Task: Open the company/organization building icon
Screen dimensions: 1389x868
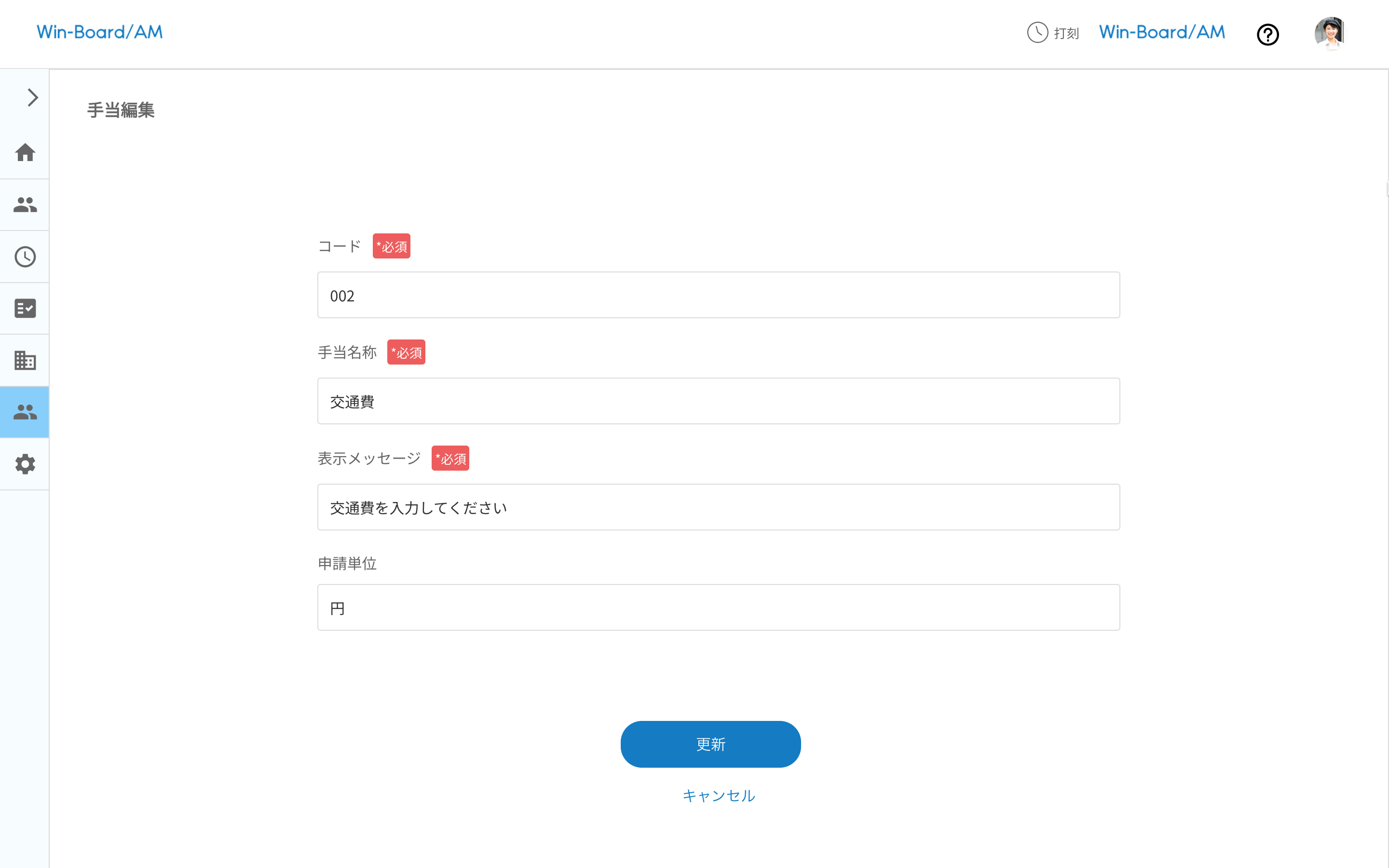Action: pyautogui.click(x=25, y=360)
